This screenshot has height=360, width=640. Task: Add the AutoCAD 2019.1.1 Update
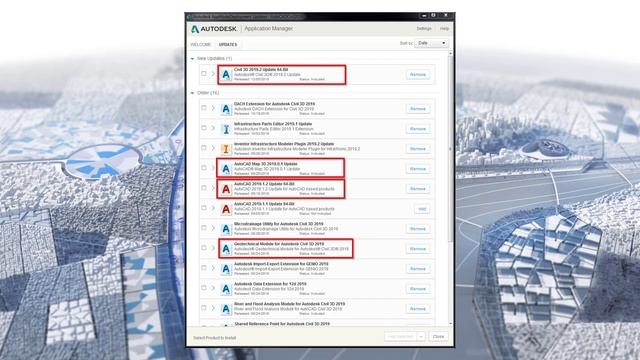coord(422,209)
